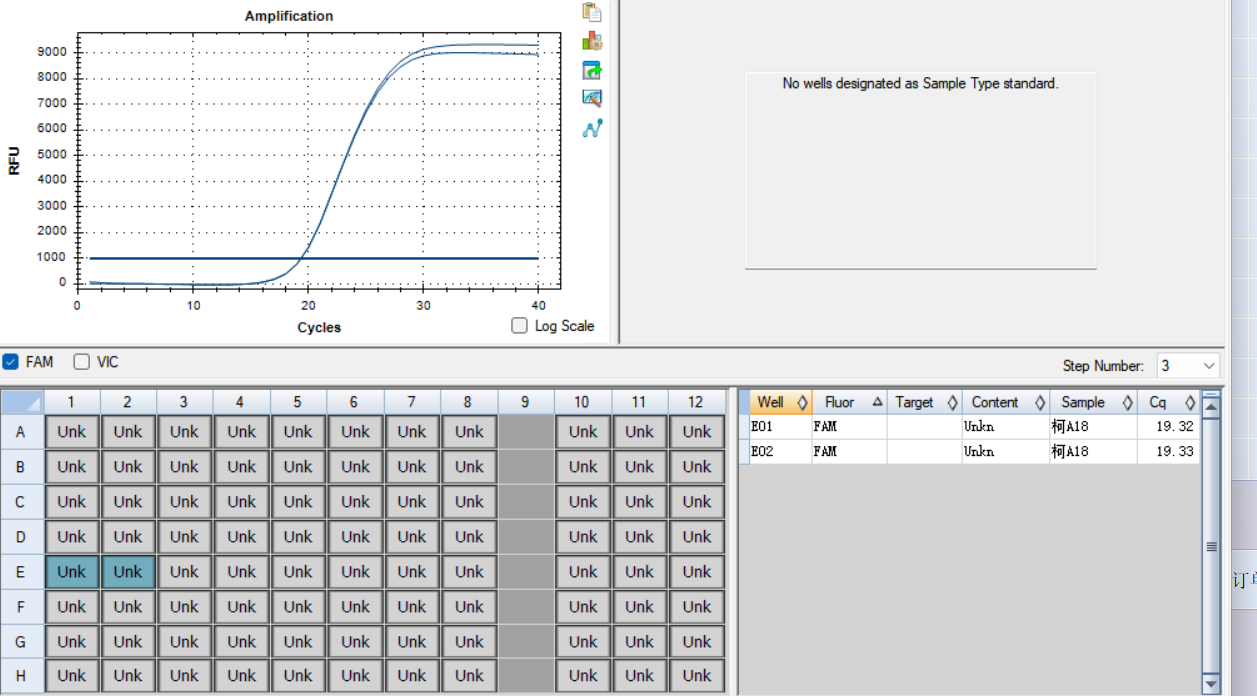Uncheck the FAM fluorophore checkbox

(x=11, y=362)
